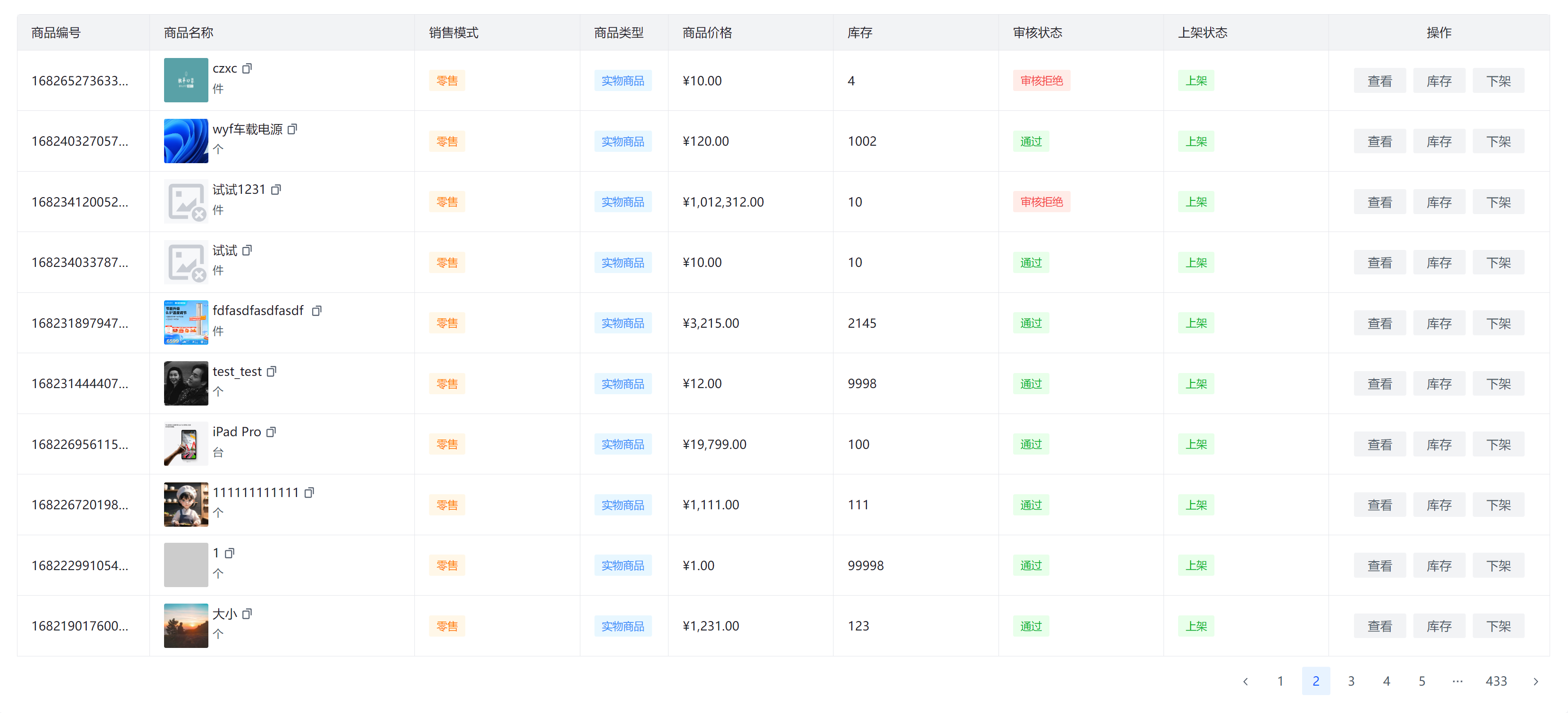Copy the test_test product name

coord(272,372)
